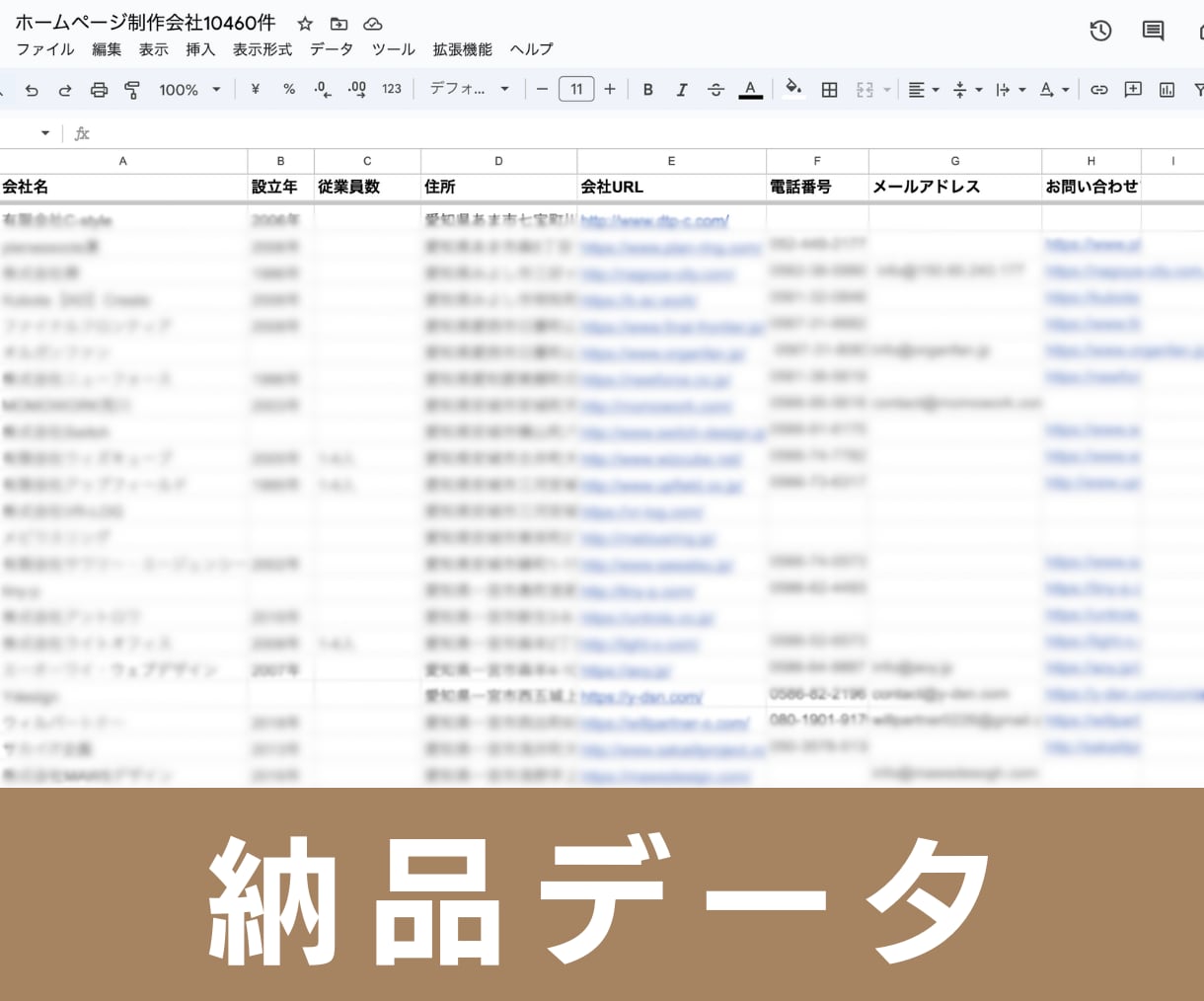The image size is (1204, 1001).
Task: Insert a chart using toolbar icon
Action: tap(1166, 90)
